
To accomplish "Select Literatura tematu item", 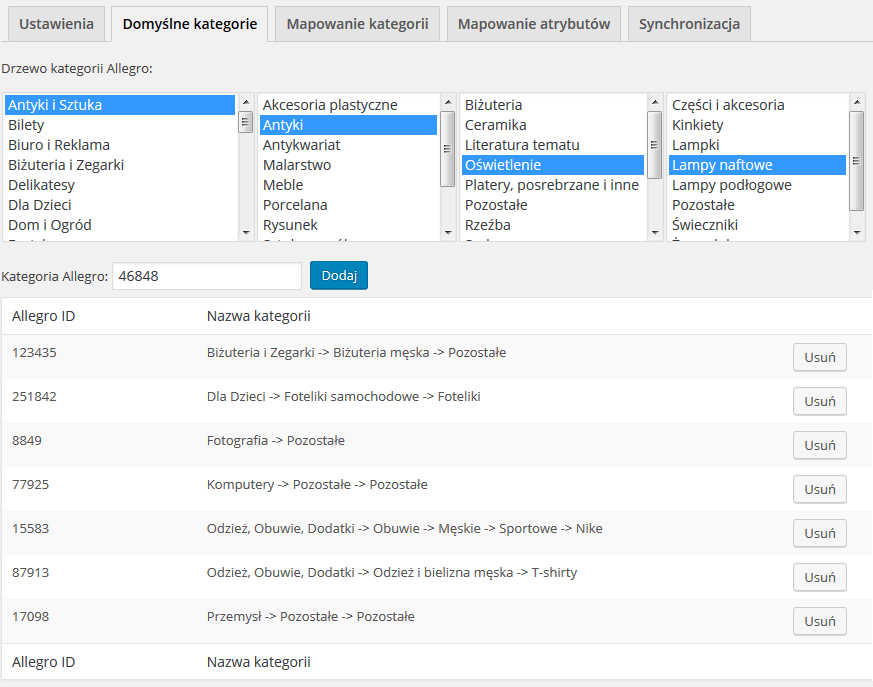I will pos(553,145).
